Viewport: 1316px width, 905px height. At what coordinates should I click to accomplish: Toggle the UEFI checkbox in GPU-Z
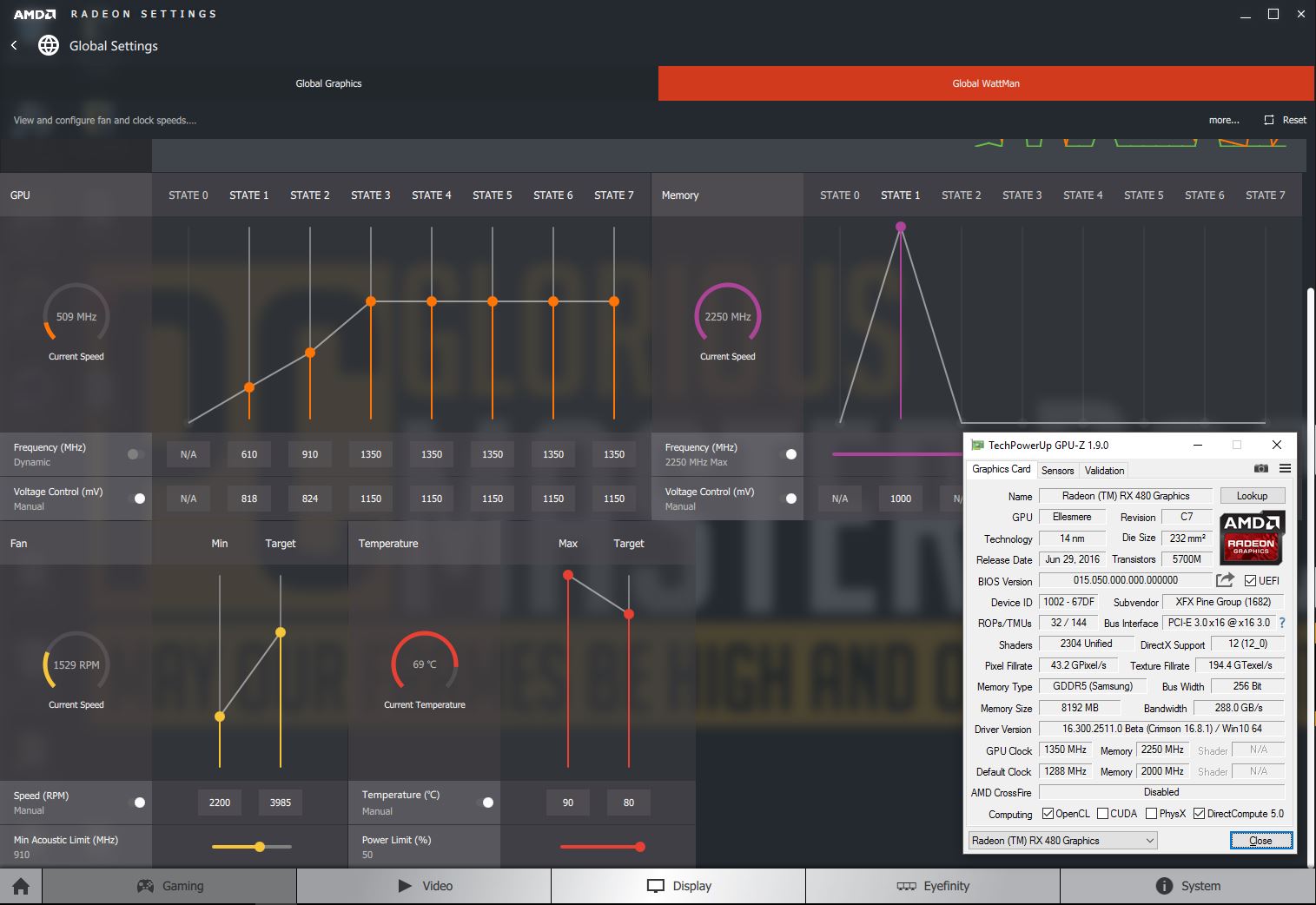1250,580
